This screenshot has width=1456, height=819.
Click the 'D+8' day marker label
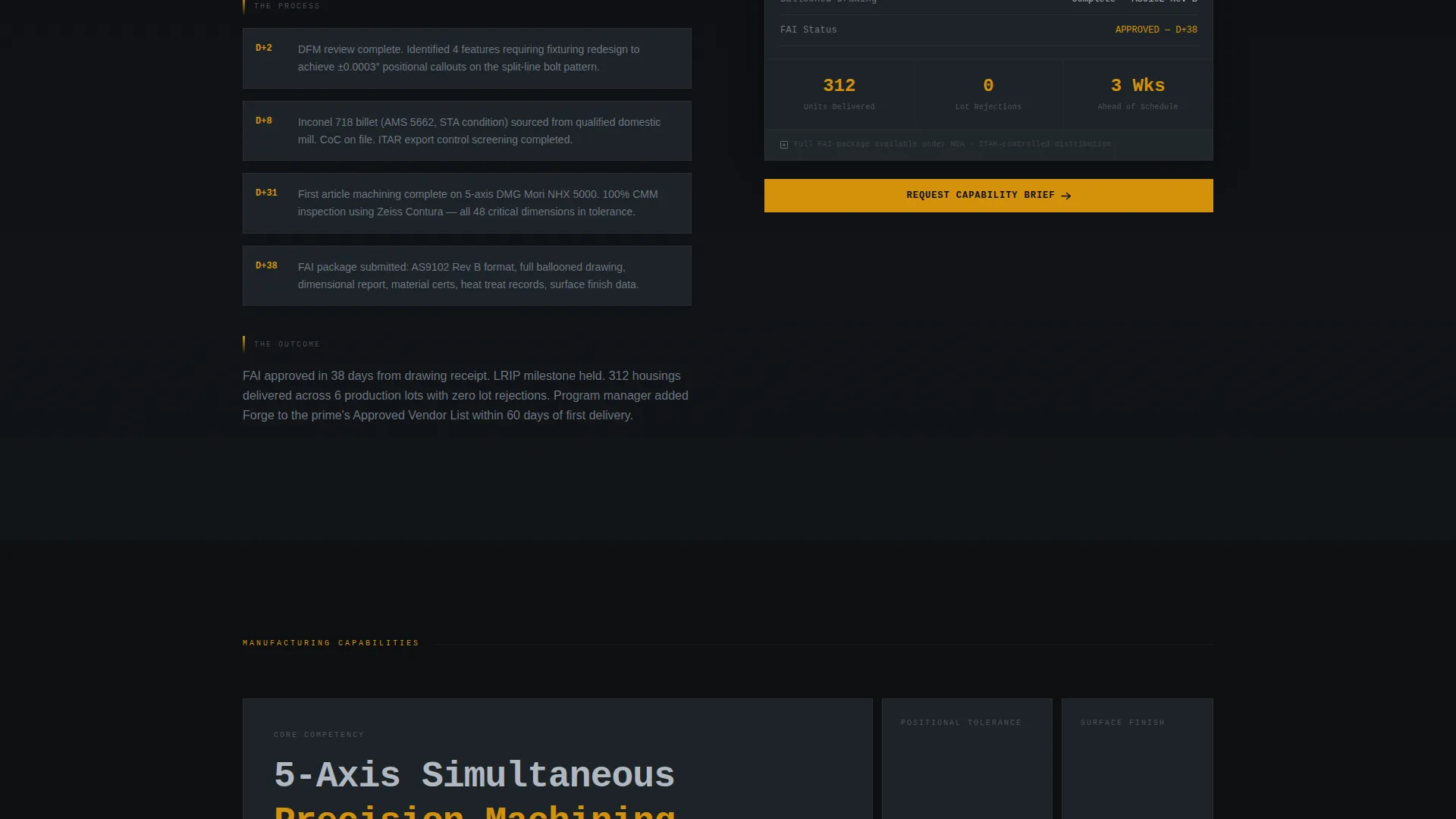[x=264, y=121]
